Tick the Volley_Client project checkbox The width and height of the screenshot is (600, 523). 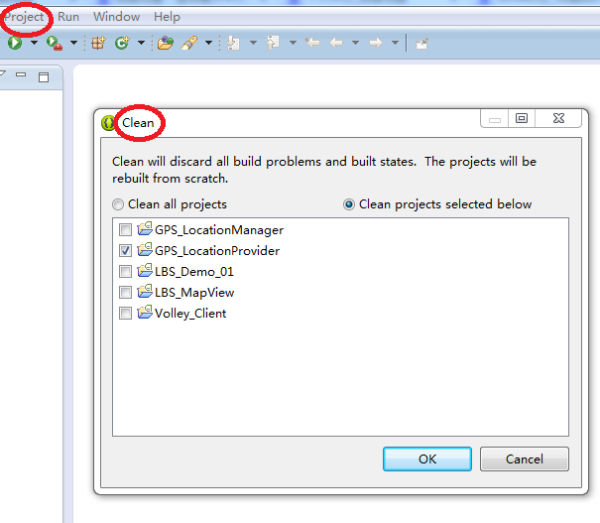coord(125,313)
